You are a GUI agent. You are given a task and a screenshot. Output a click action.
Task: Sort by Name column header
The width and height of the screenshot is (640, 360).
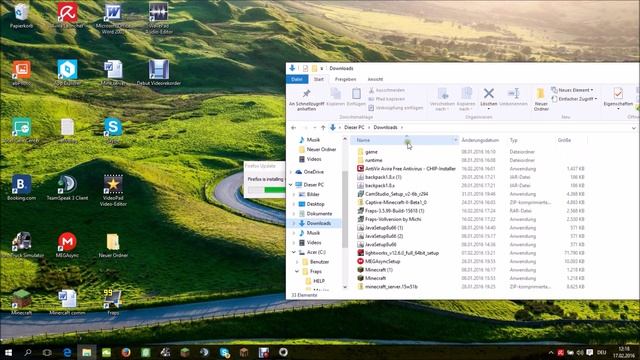(404, 140)
